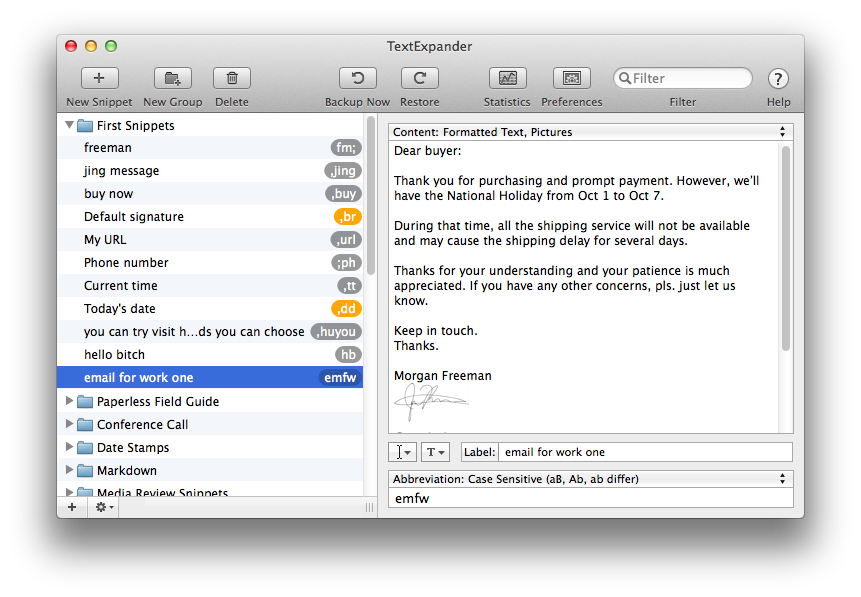Collapse the First Snippets group

(69, 125)
